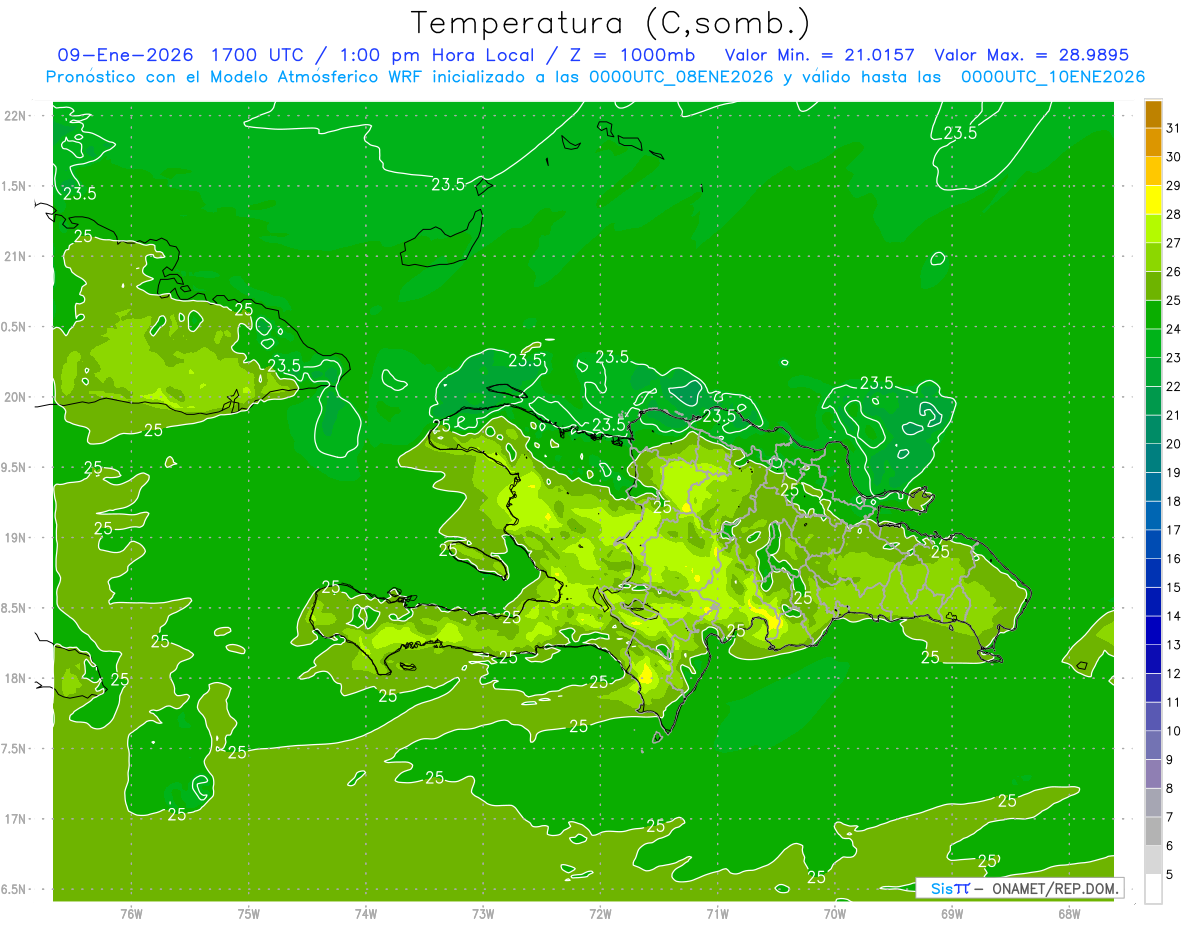Viewport: 1200px width, 927px height.
Task: Click the '17N' latitude axis label
Action: 15,820
